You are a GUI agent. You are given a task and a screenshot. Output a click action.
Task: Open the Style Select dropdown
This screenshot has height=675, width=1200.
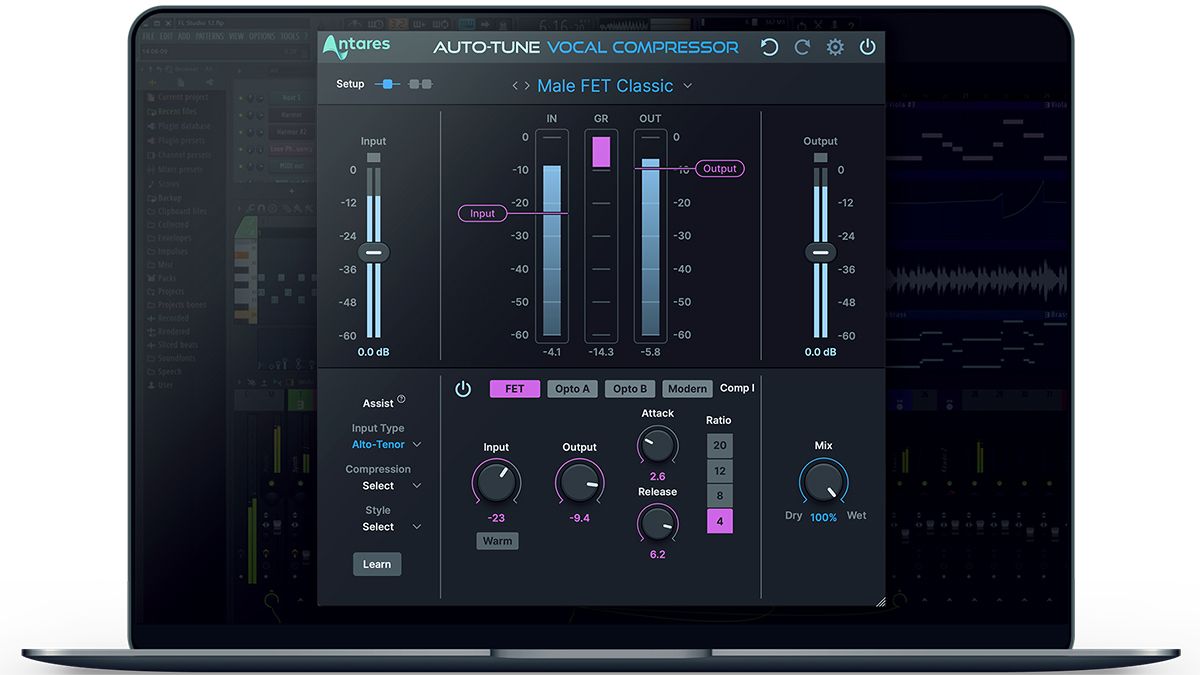pos(391,527)
